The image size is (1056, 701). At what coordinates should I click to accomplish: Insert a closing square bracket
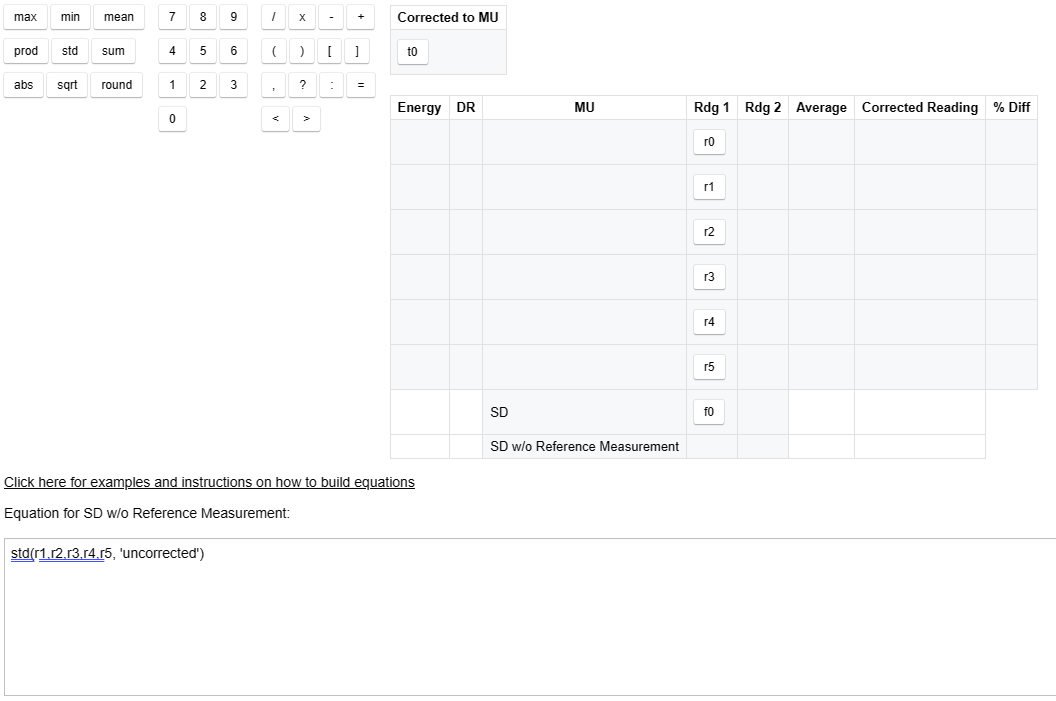357,51
